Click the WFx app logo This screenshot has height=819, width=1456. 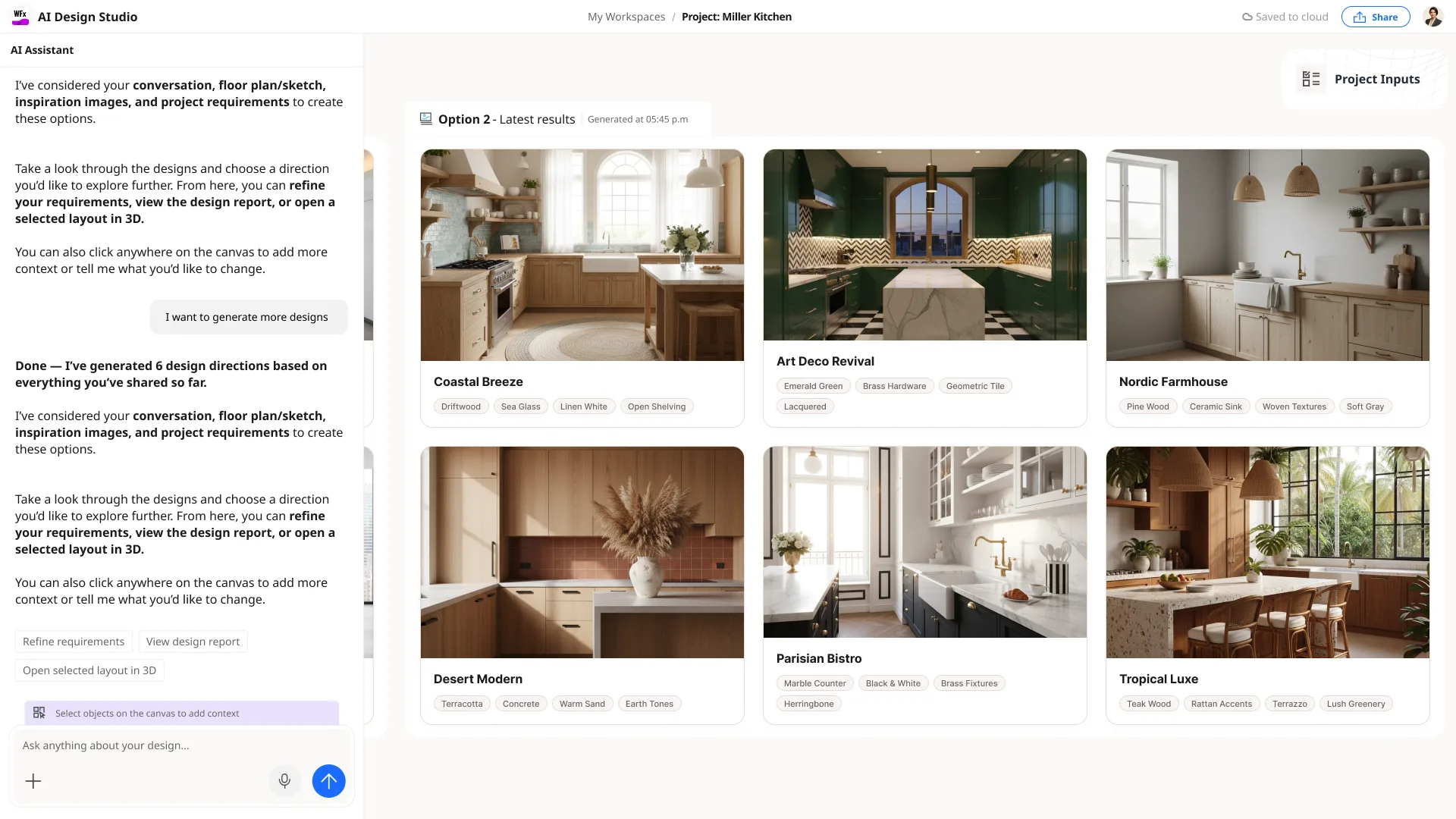(20, 17)
